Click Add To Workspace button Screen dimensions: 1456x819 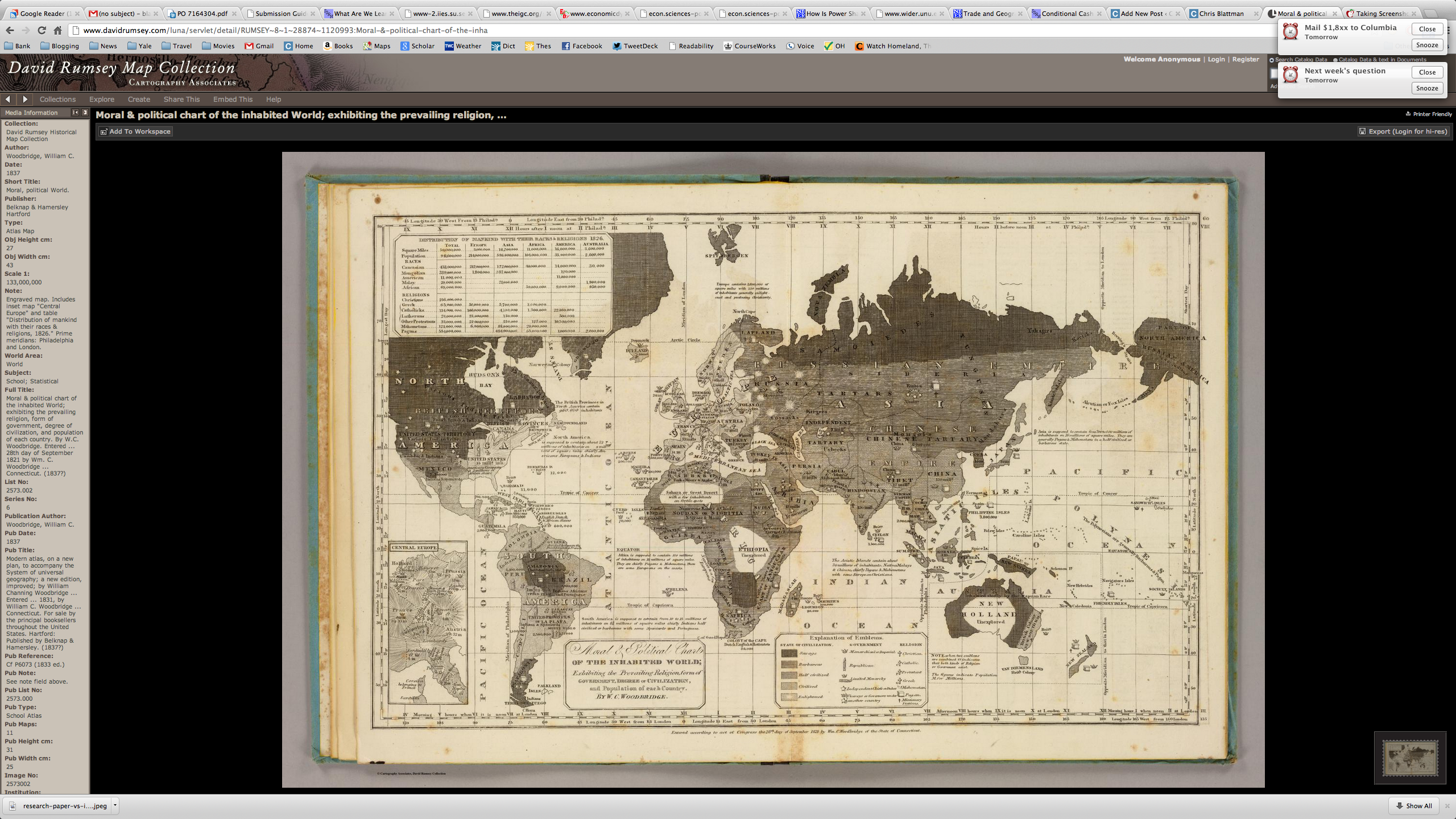tap(135, 131)
